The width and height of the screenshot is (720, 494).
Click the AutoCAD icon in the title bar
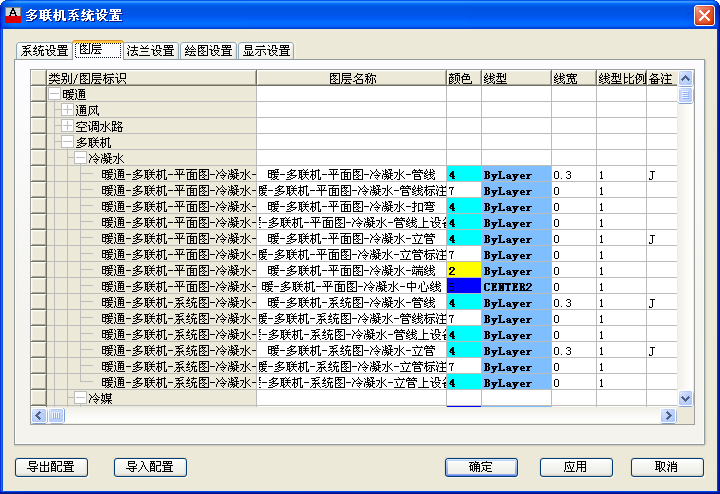(x=13, y=15)
